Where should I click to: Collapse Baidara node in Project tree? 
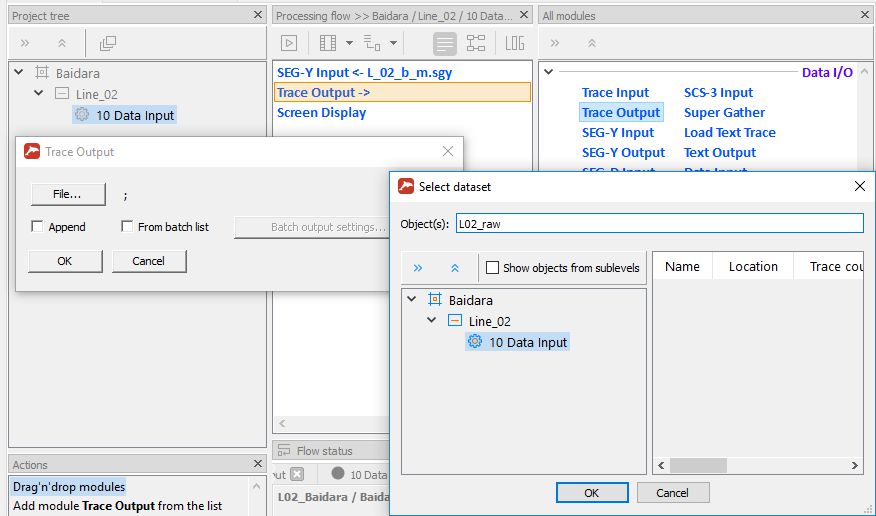[19, 72]
